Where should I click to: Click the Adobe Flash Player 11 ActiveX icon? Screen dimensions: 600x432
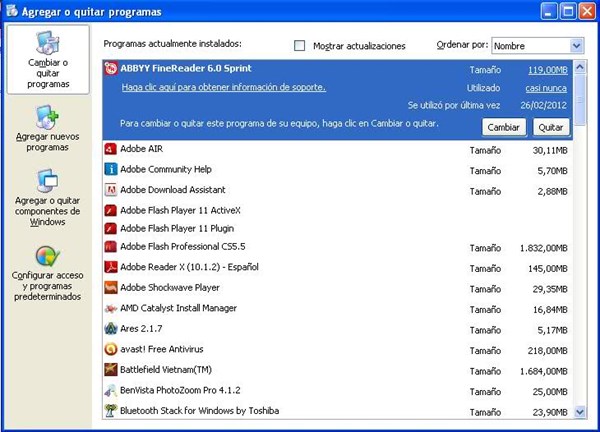[111, 210]
